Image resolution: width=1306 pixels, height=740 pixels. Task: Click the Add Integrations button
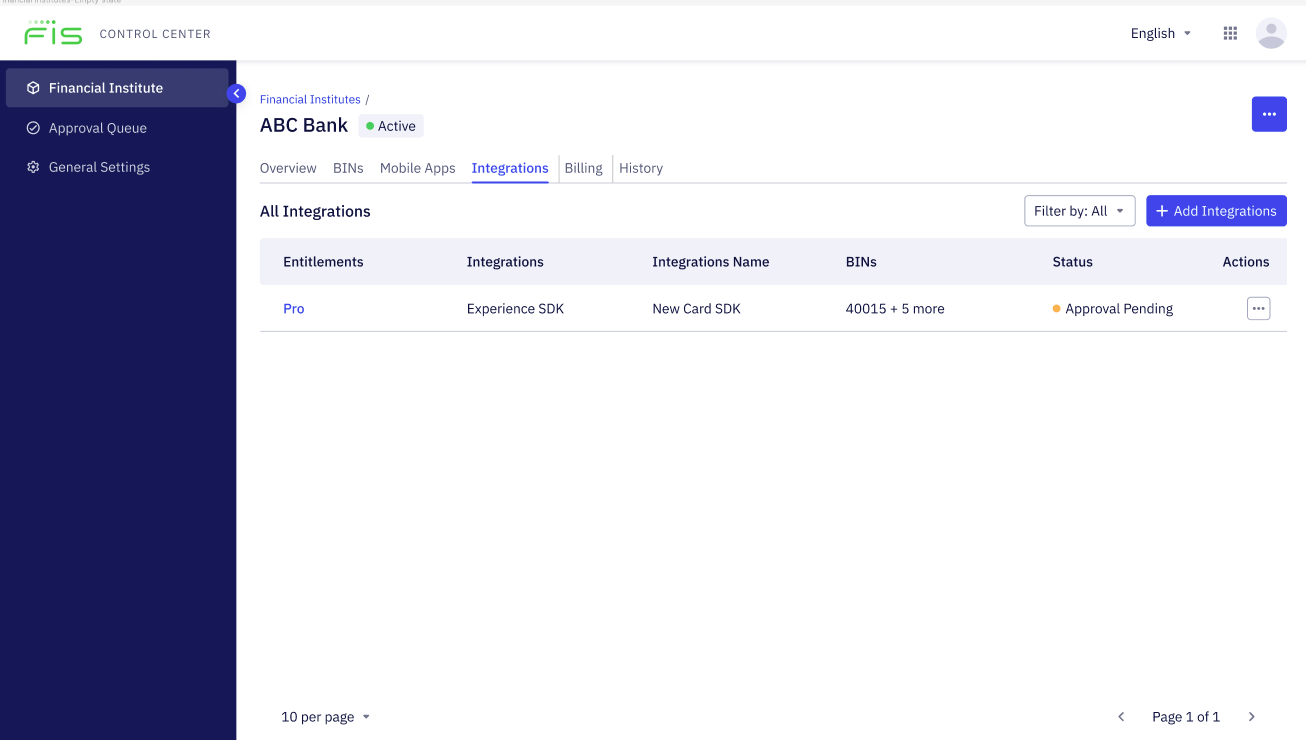click(1216, 210)
